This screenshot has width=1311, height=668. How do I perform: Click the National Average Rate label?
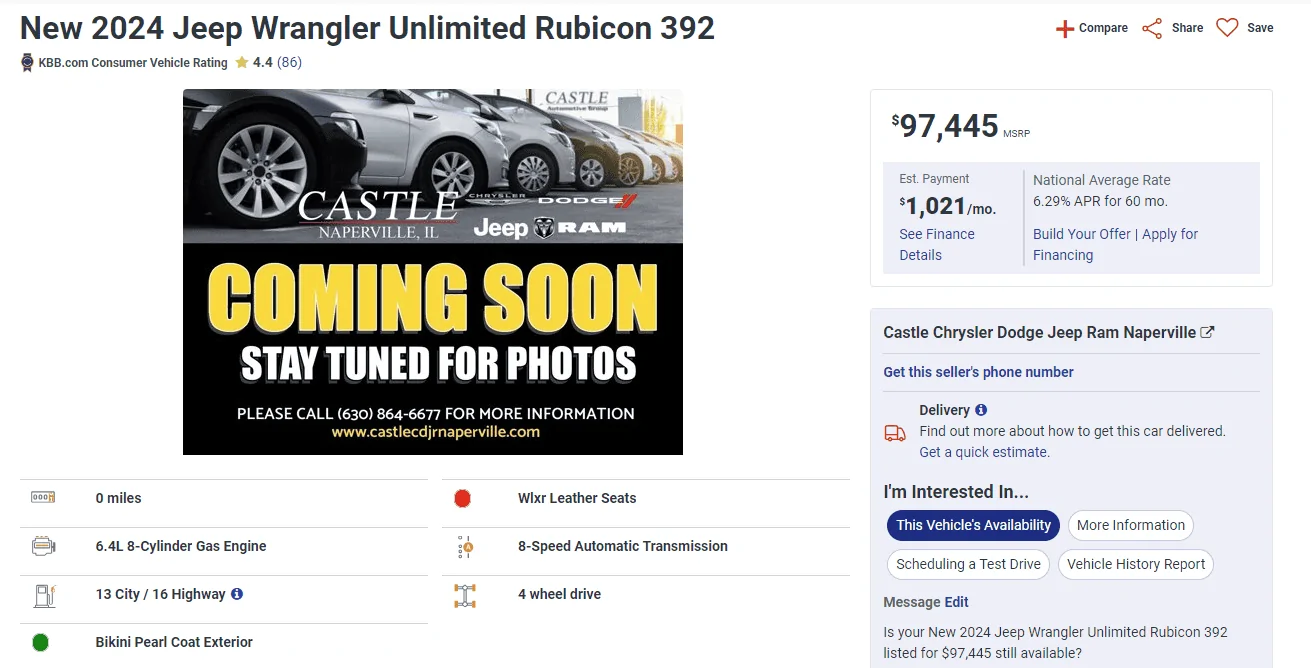[x=1102, y=180]
